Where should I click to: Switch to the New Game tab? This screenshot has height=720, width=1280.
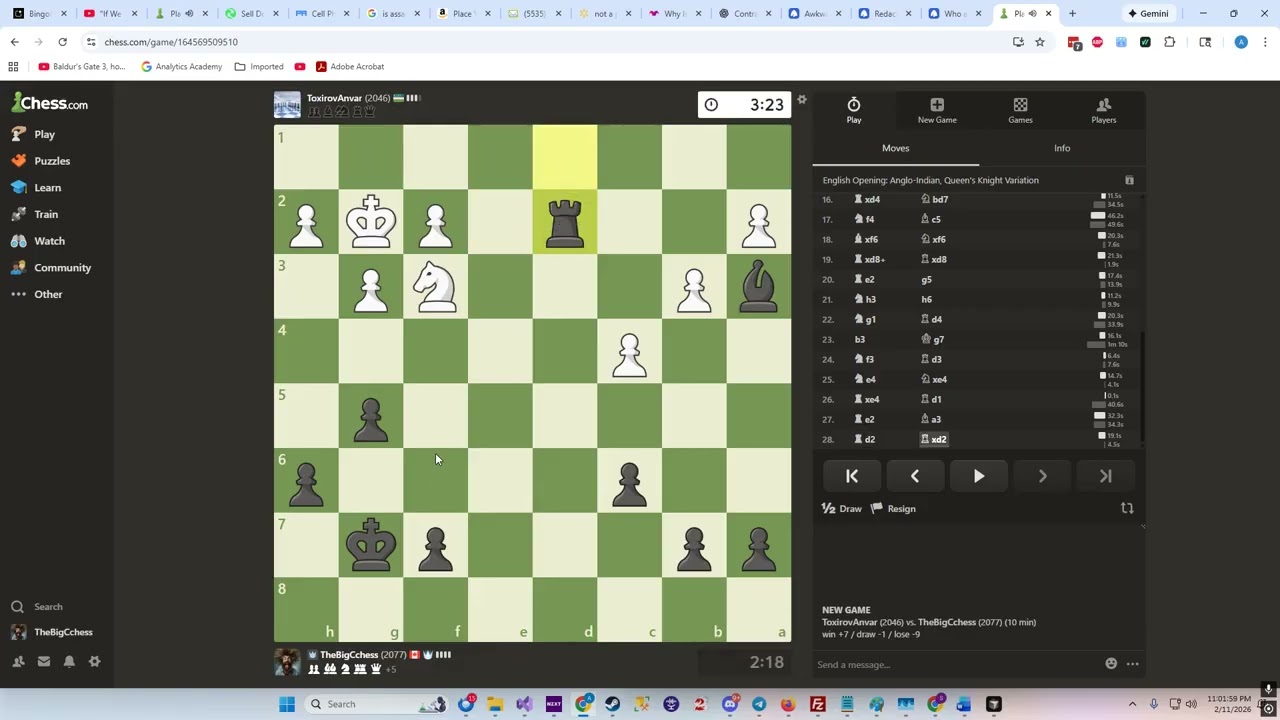[937, 110]
